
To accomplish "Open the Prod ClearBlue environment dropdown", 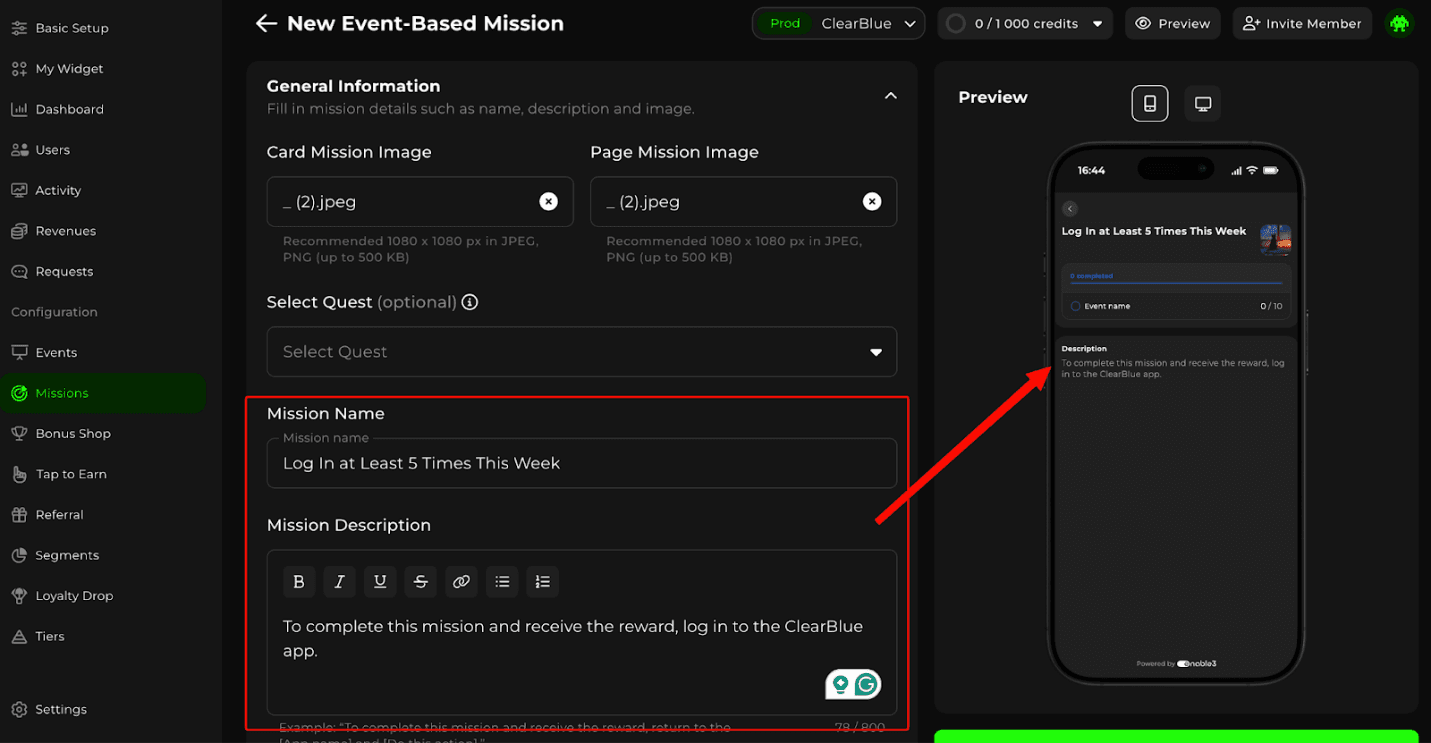I will pyautogui.click(x=838, y=23).
